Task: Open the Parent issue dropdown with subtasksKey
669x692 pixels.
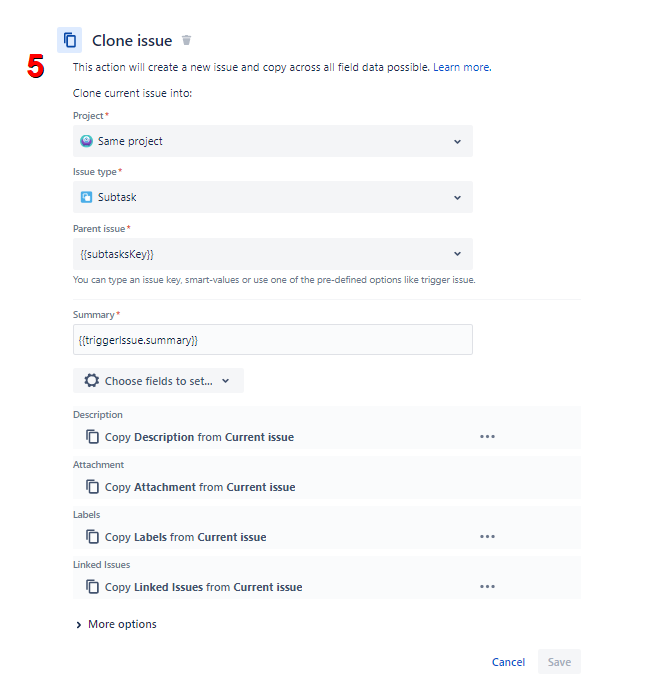Action: (273, 254)
